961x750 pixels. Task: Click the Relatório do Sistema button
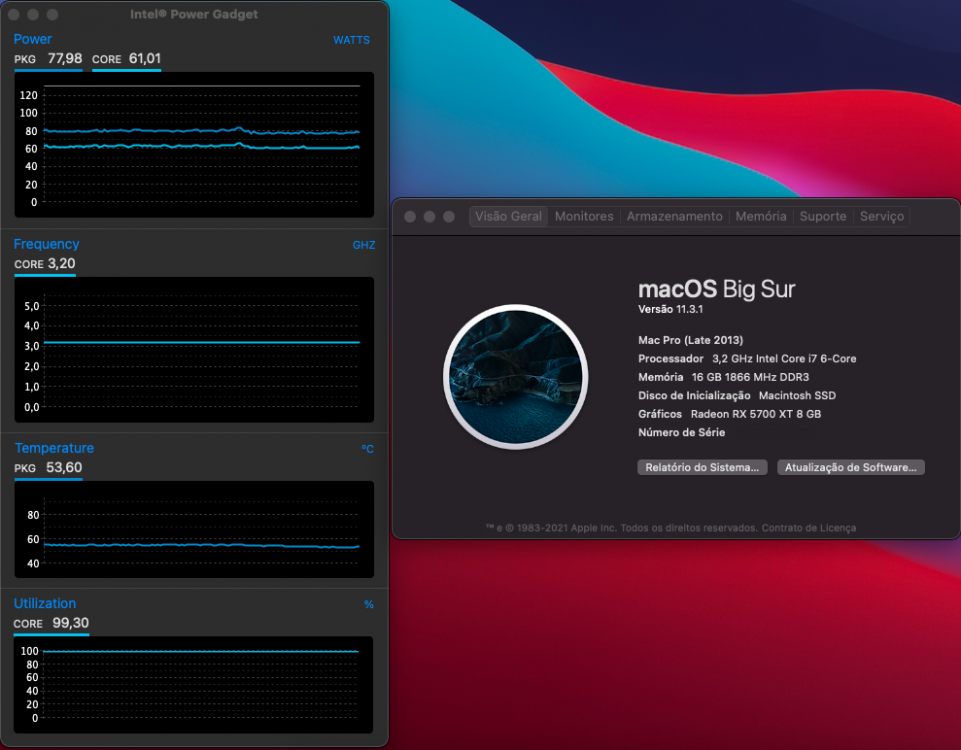pos(702,468)
